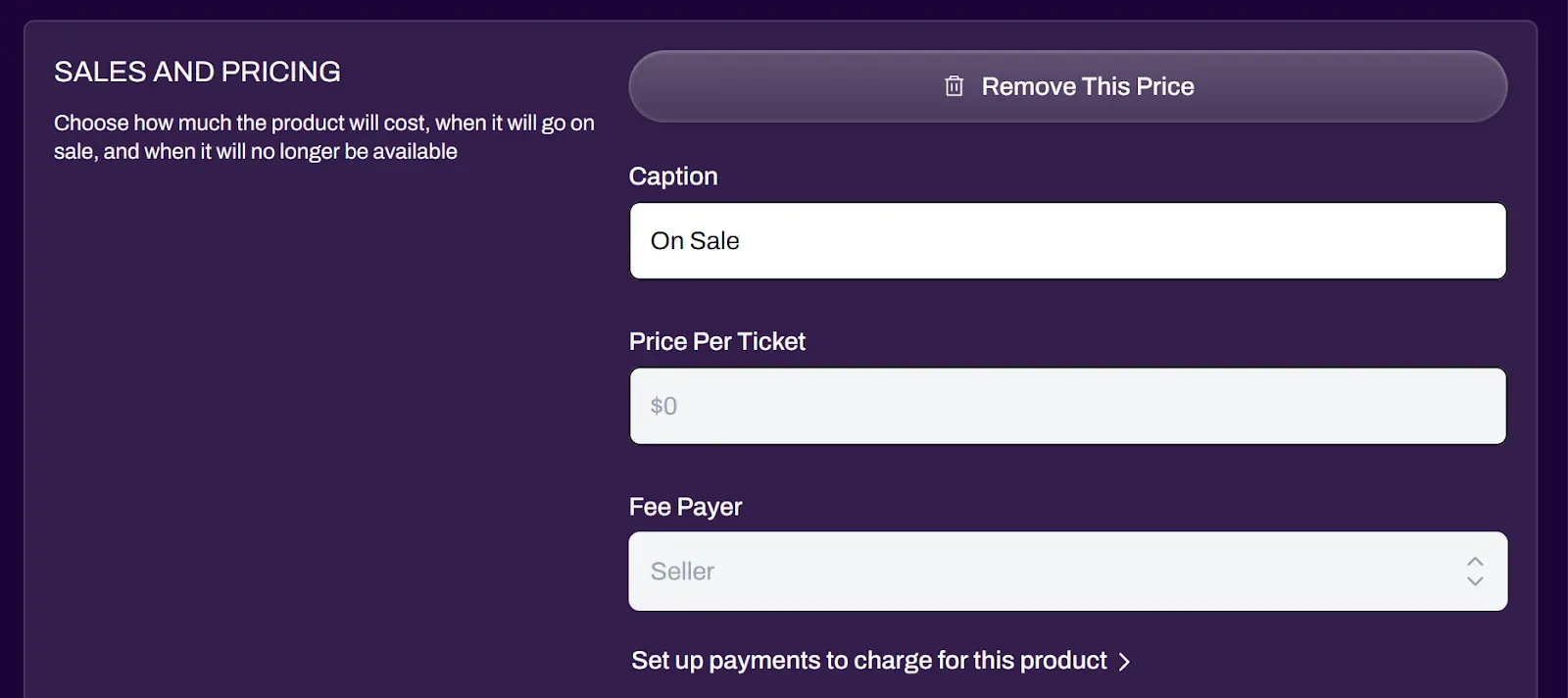Click the Fee Payer section label
The image size is (1568, 698).
click(686, 506)
